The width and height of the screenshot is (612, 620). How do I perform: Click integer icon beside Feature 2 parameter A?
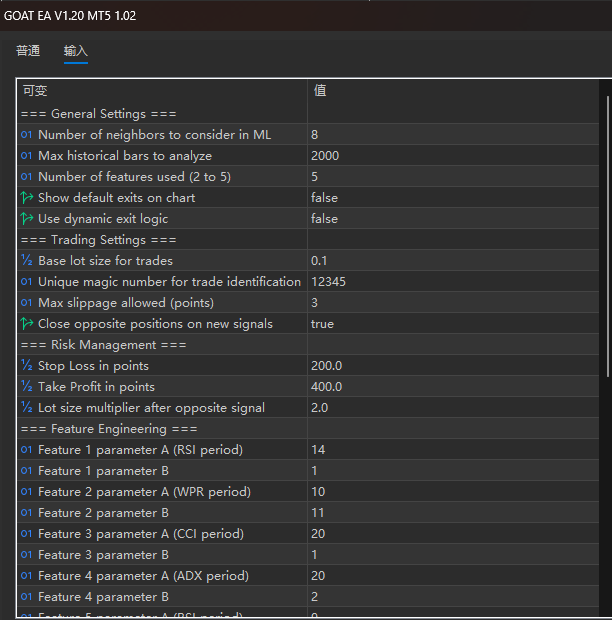pos(26,491)
